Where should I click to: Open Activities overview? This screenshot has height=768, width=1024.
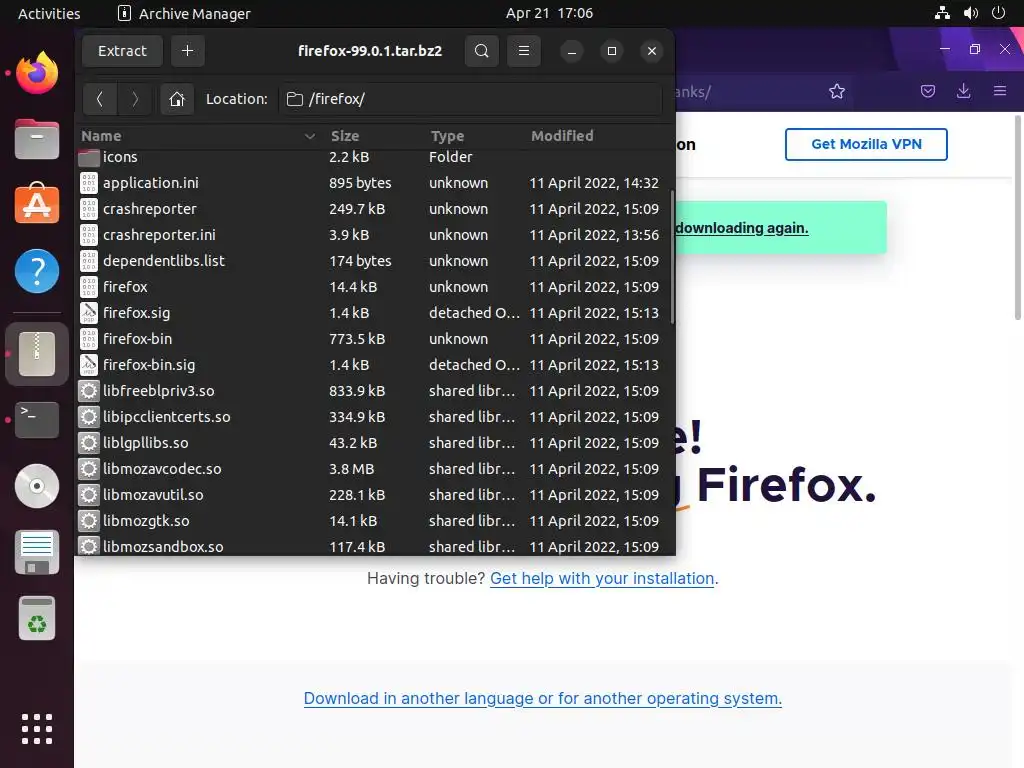coord(49,13)
